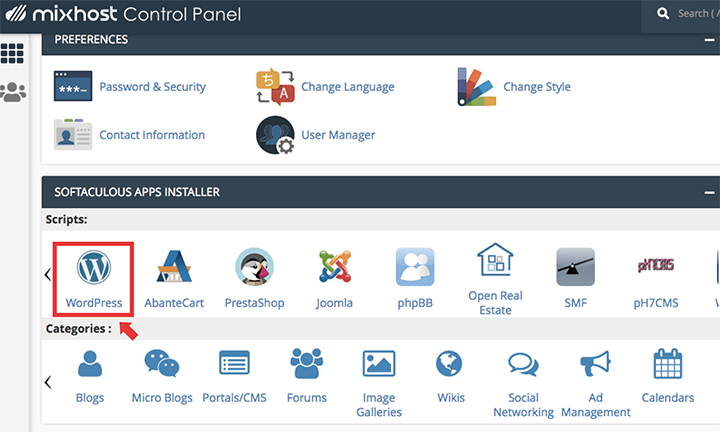The width and height of the screenshot is (720, 432).
Task: Click the pH7CMS text label
Action: 656,303
